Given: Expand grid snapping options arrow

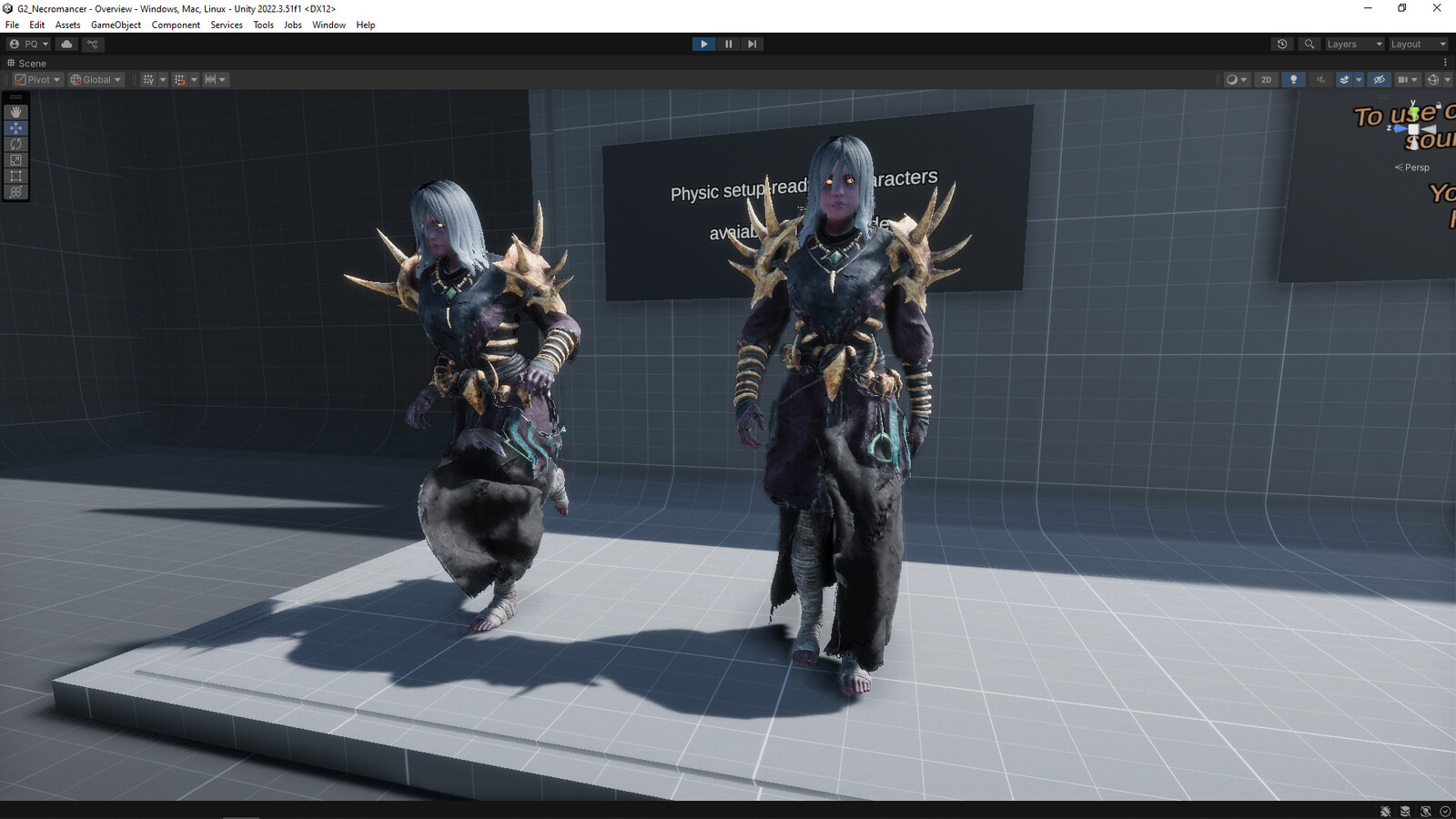Looking at the screenshot, I should pos(194,79).
